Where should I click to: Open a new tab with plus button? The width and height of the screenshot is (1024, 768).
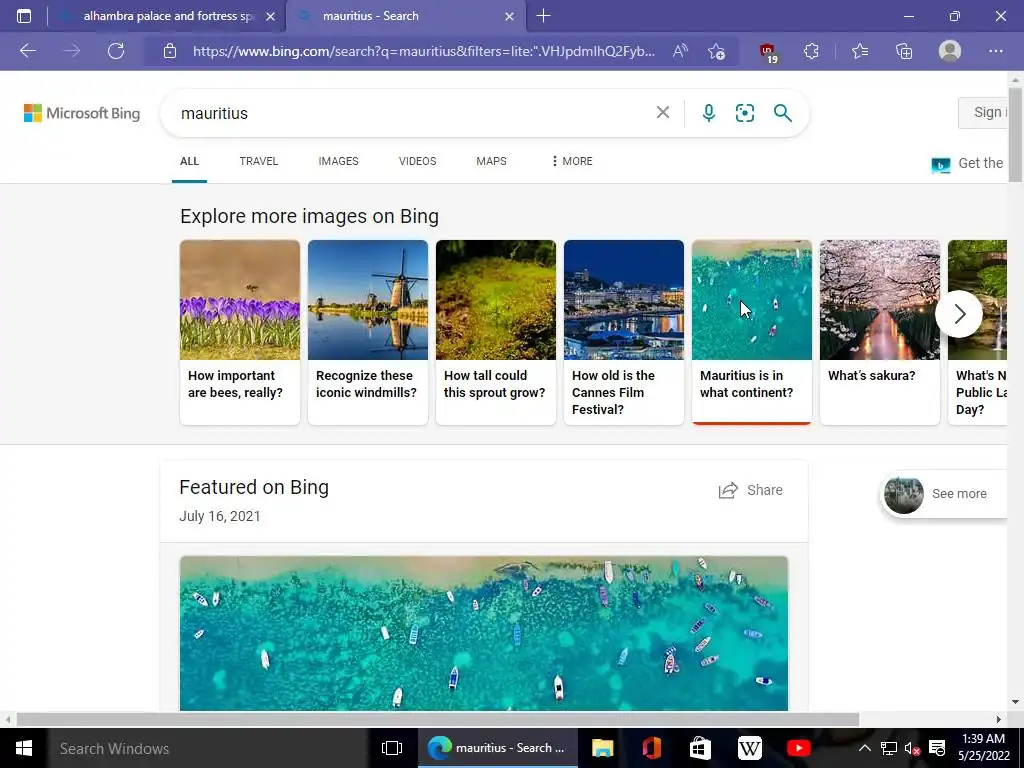[x=543, y=16]
